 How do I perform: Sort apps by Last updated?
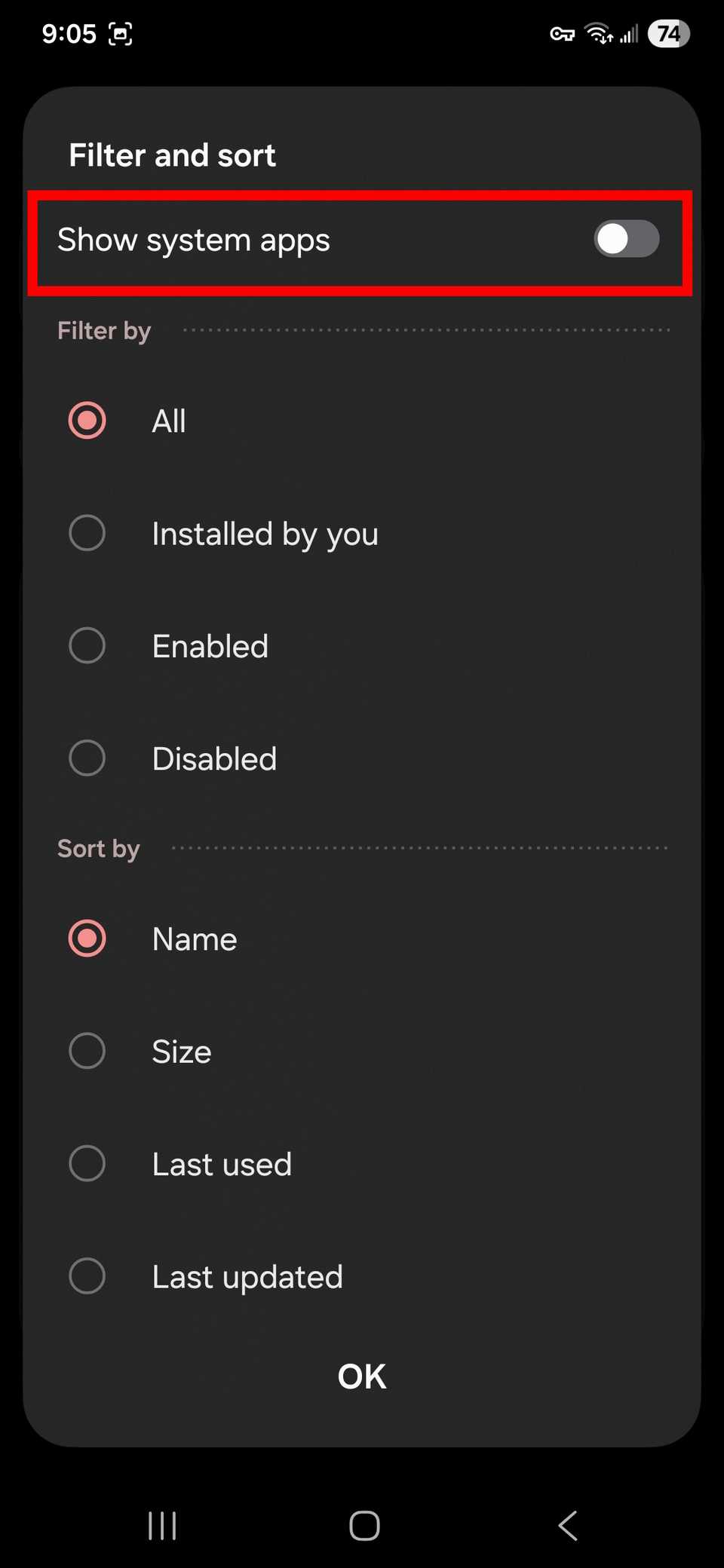click(x=87, y=1276)
